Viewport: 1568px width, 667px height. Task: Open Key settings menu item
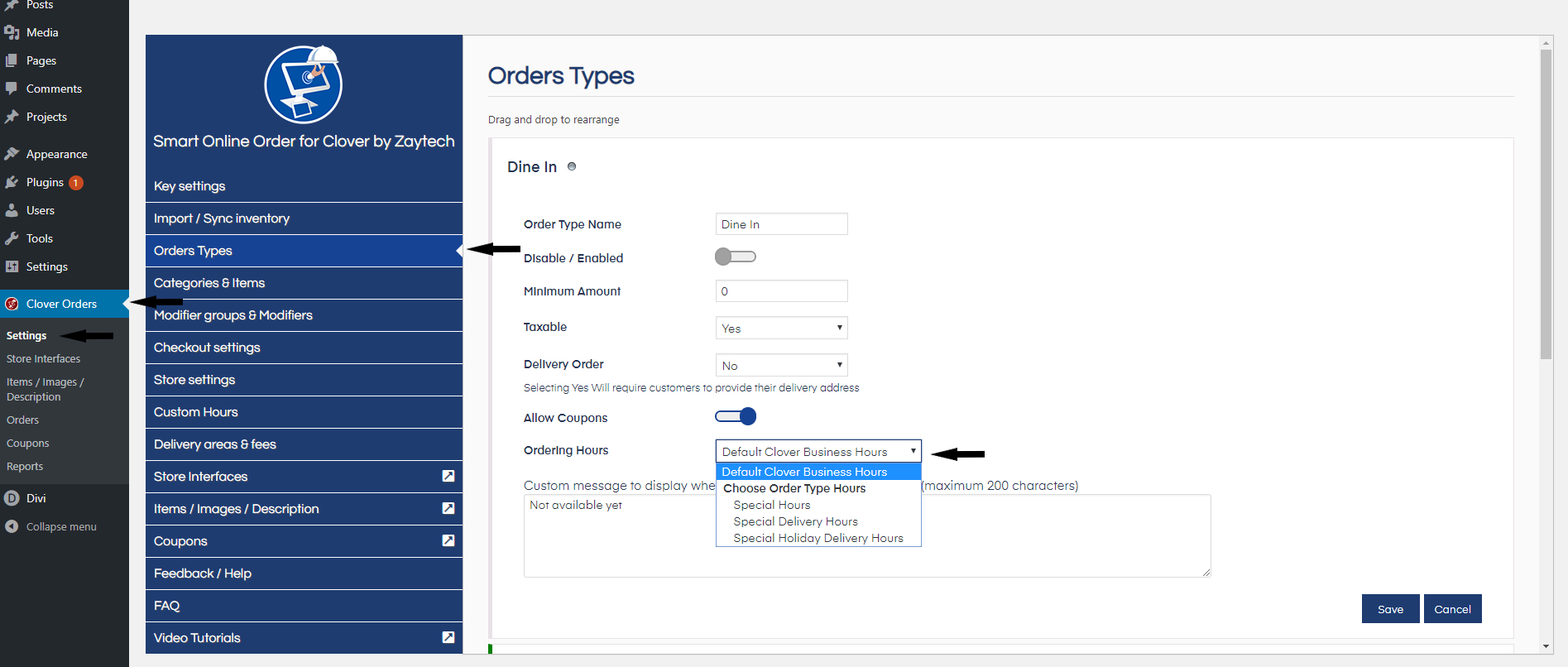tap(304, 186)
